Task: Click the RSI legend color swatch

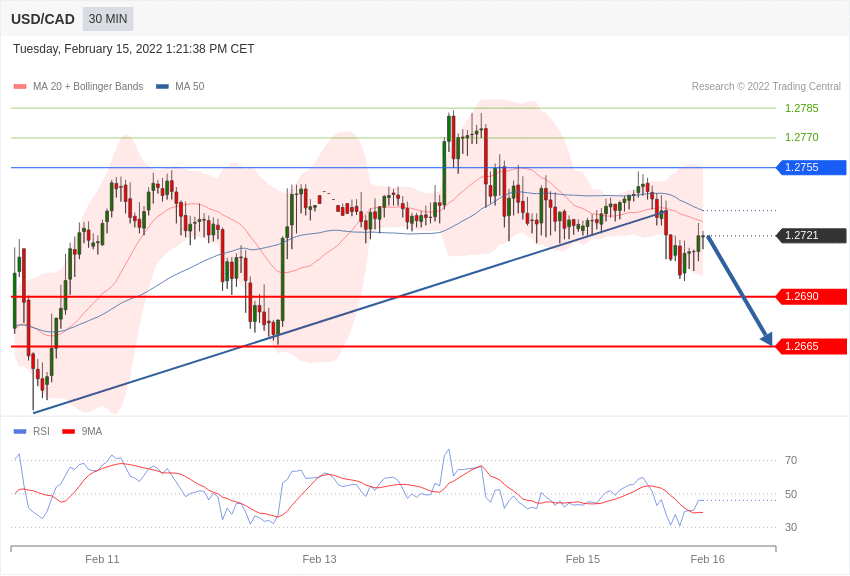Action: pos(20,432)
